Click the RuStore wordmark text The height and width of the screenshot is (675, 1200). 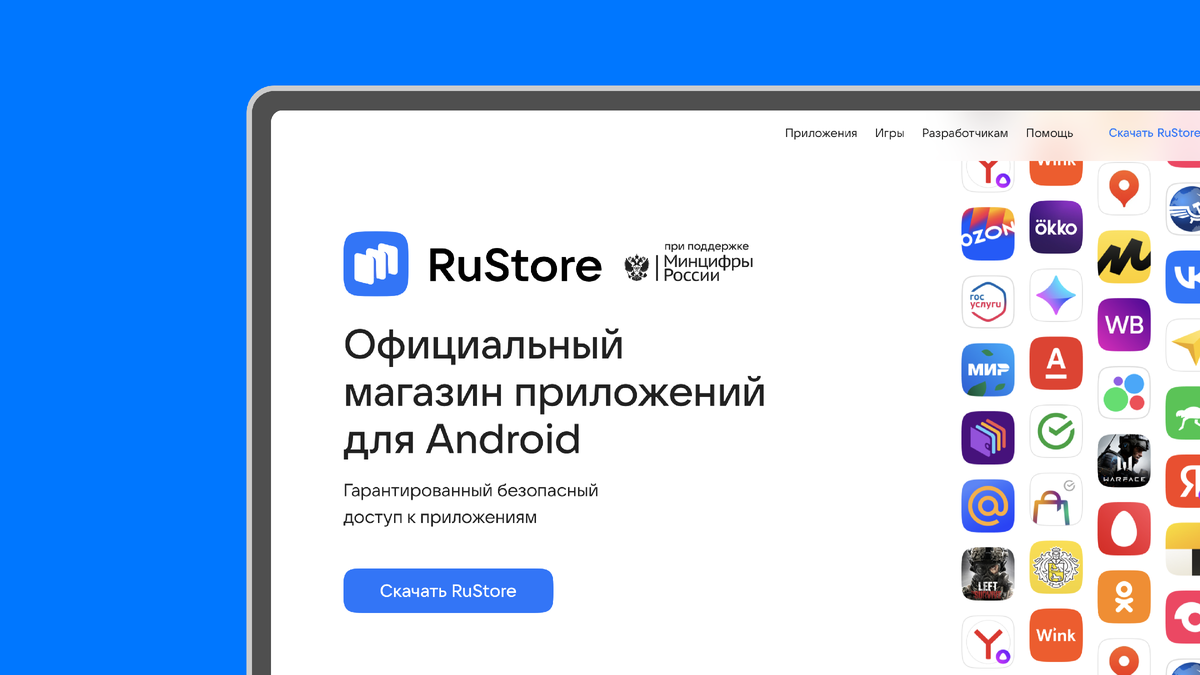[515, 265]
